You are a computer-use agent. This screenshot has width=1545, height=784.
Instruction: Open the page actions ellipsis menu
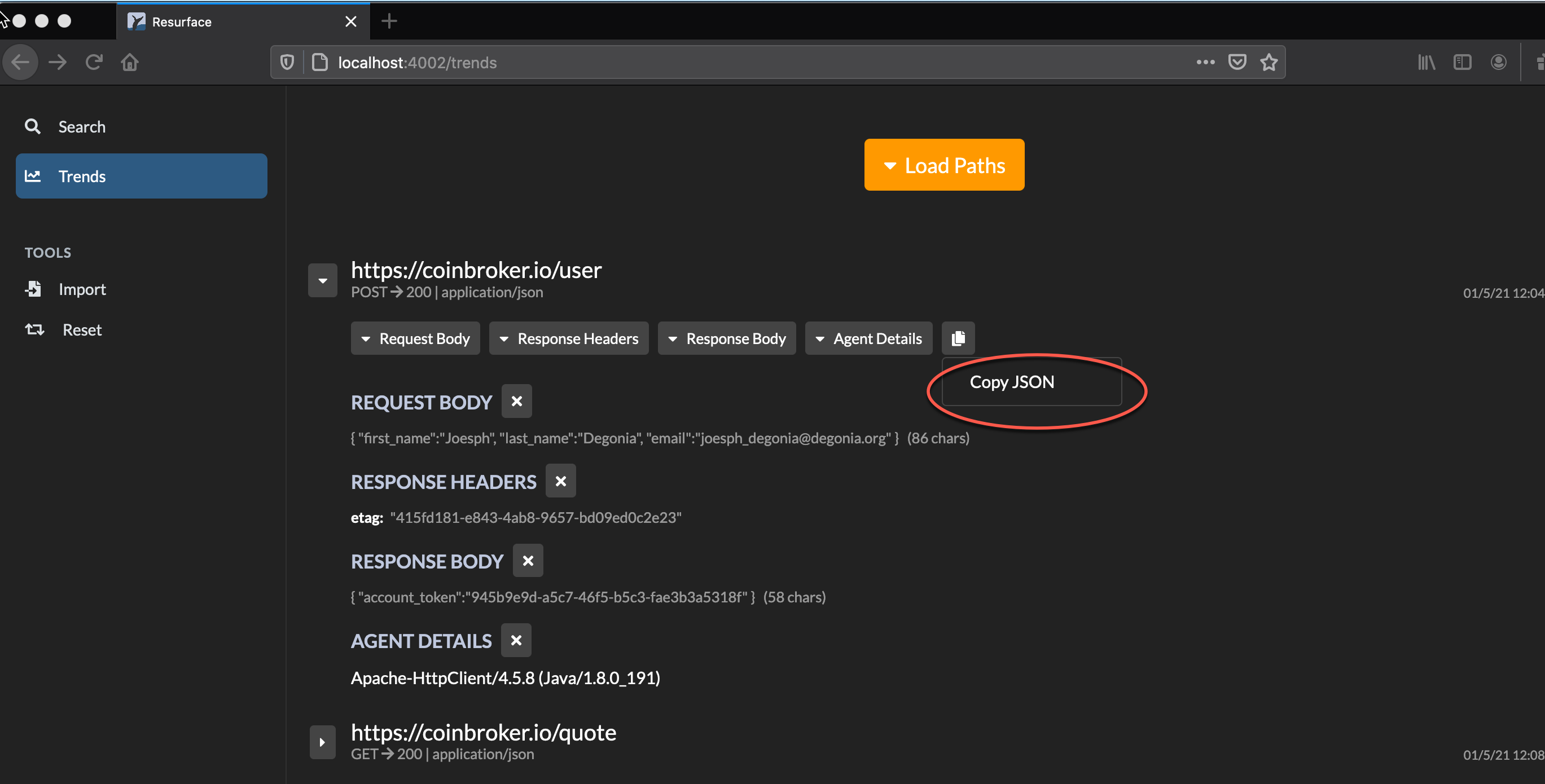(1205, 63)
